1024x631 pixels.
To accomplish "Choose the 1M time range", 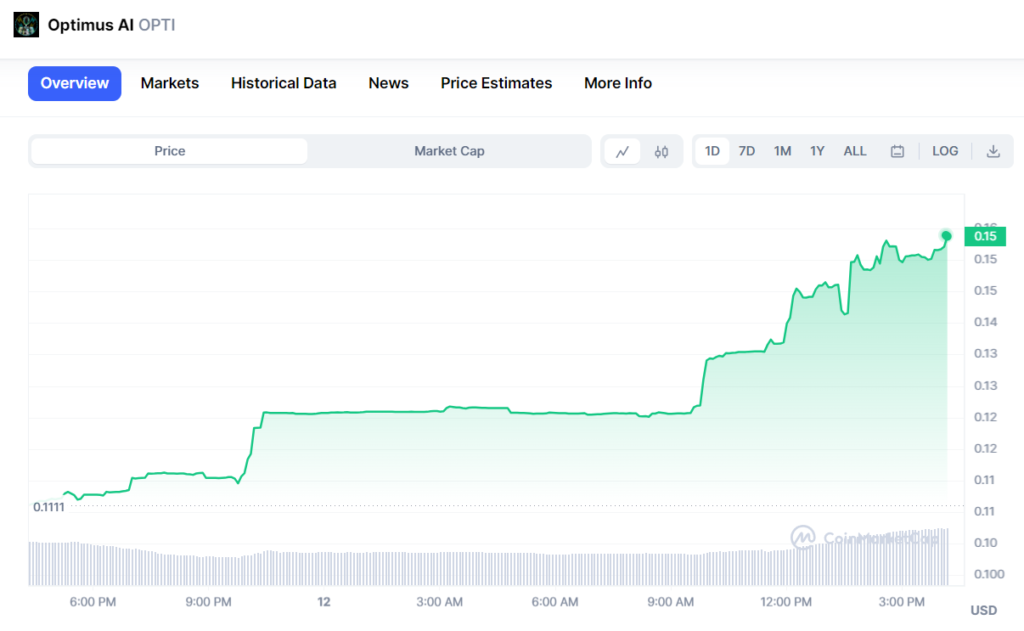I will 782,151.
